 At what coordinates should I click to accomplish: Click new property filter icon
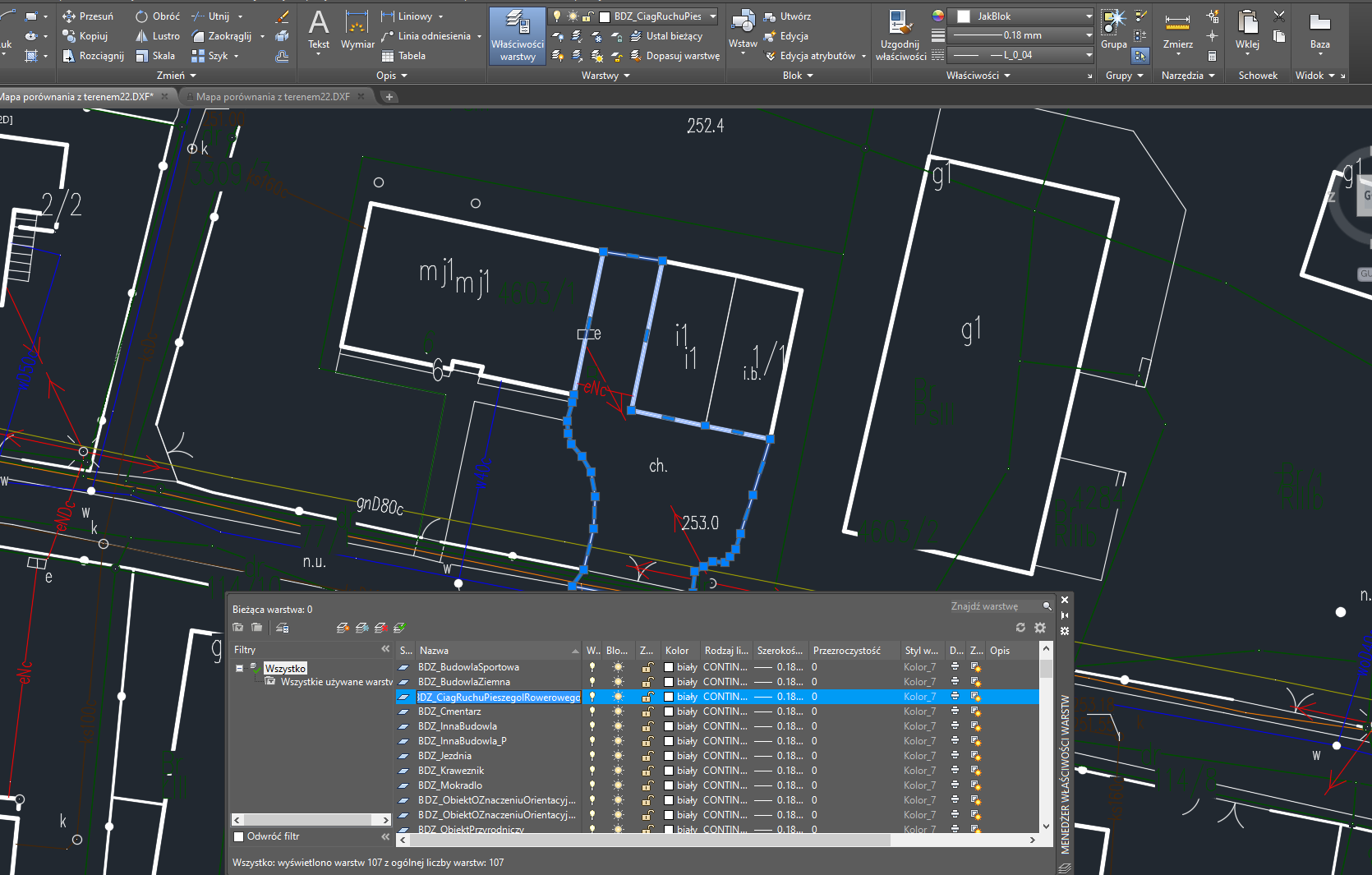coord(238,628)
